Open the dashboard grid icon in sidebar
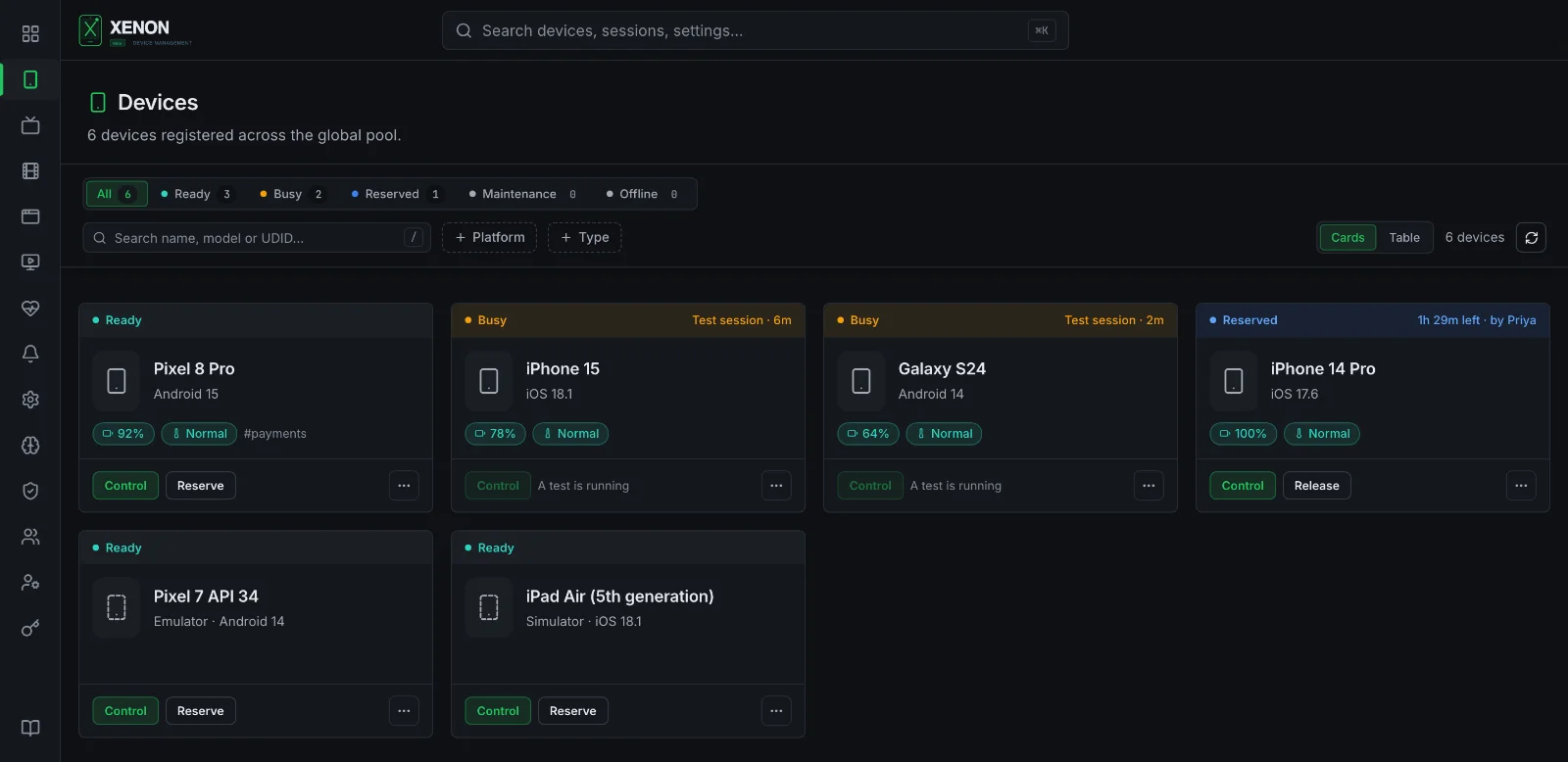 click(x=30, y=34)
